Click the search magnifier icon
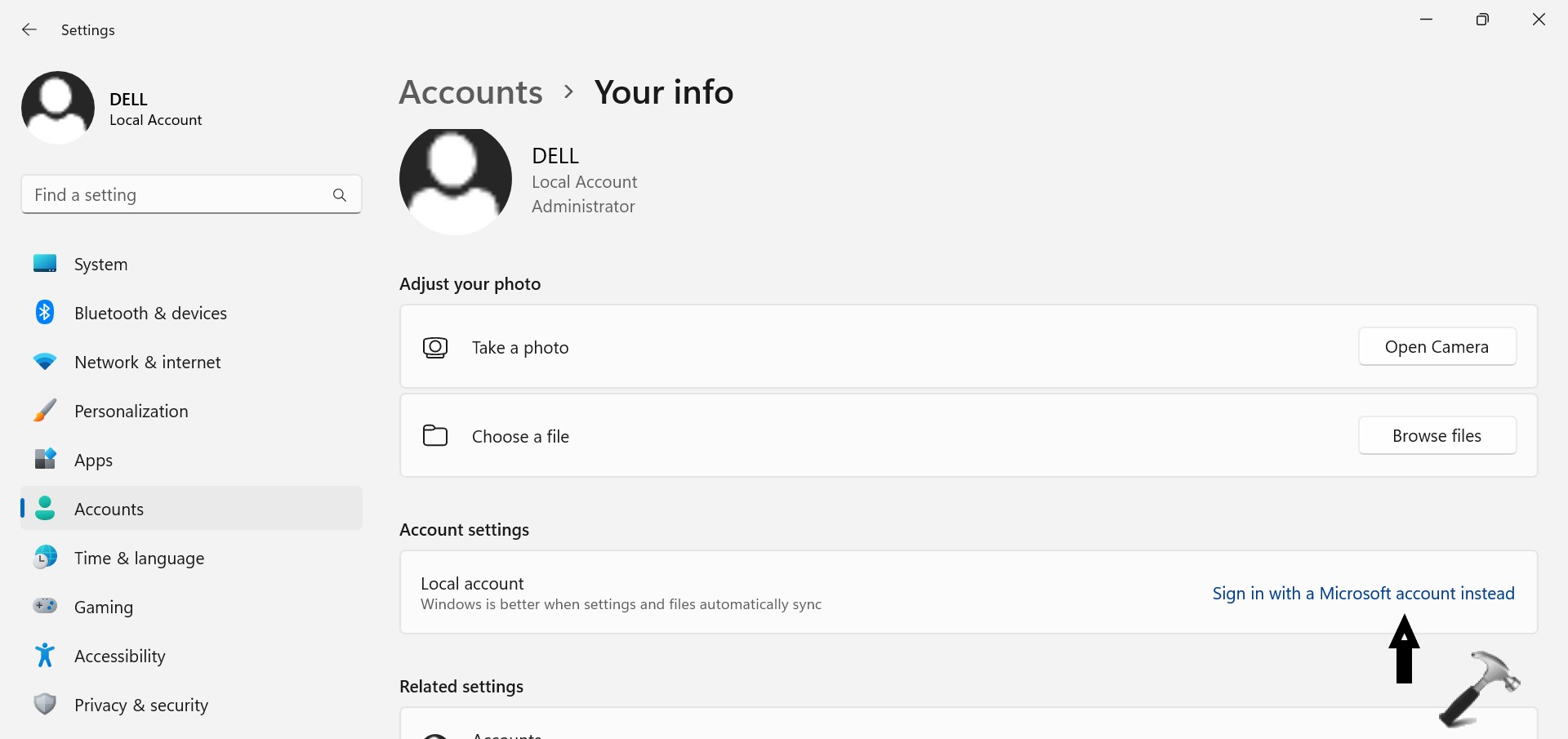The width and height of the screenshot is (1568, 739). coord(340,195)
